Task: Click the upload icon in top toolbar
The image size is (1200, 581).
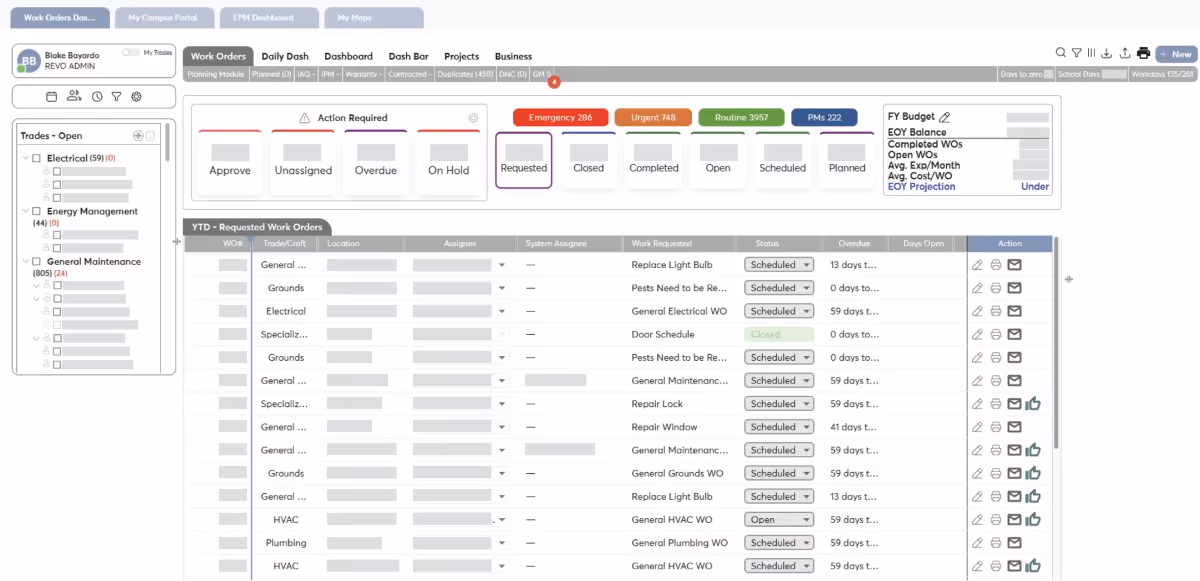Action: coord(1125,54)
